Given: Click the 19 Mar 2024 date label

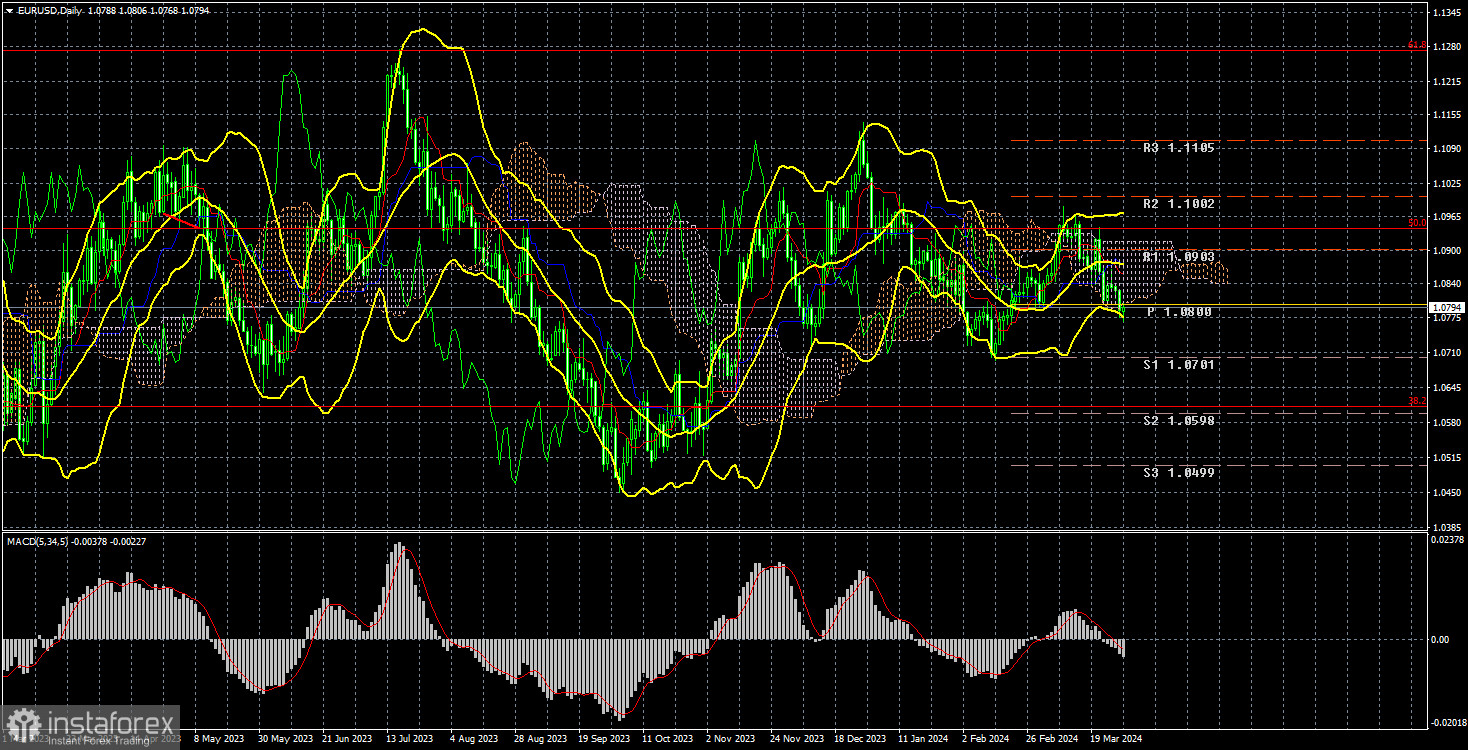Looking at the screenshot, I should (x=1118, y=739).
